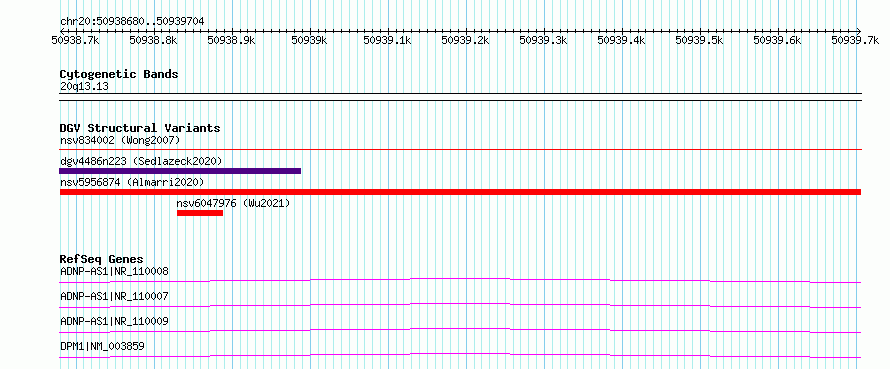Select the 20q13.13 band label

click(x=84, y=87)
